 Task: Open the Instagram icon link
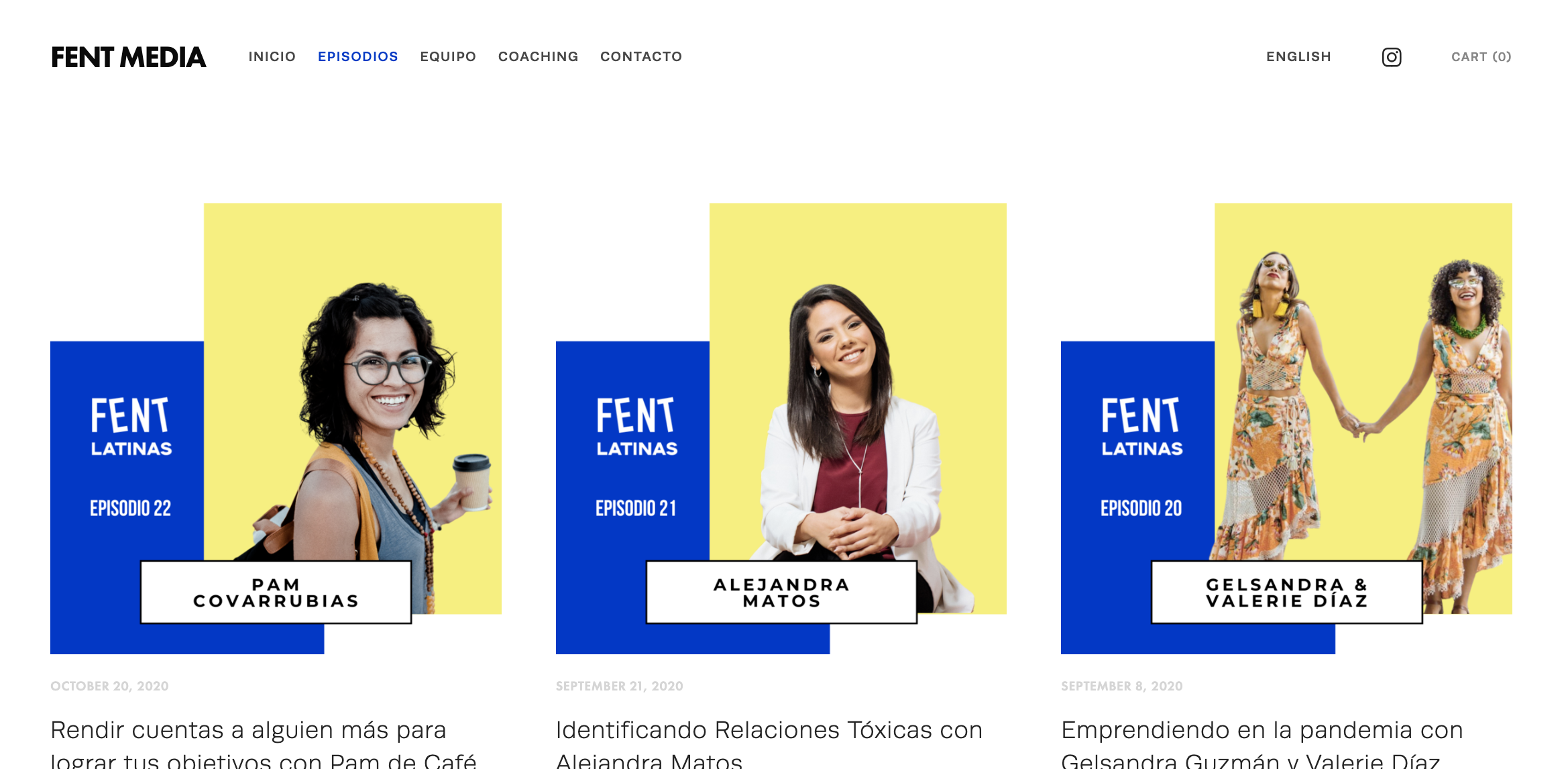point(1392,57)
